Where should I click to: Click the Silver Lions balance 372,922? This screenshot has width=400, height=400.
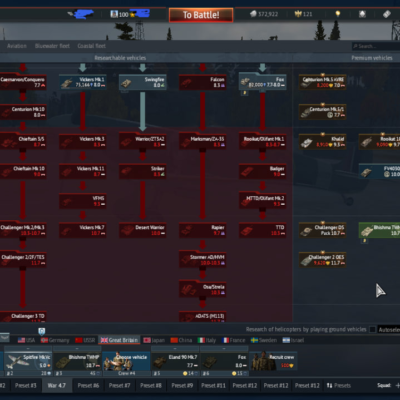coord(264,14)
